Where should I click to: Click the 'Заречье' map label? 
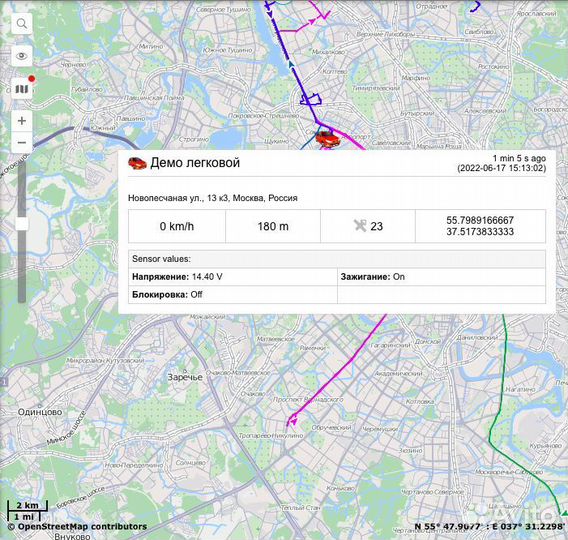185,377
